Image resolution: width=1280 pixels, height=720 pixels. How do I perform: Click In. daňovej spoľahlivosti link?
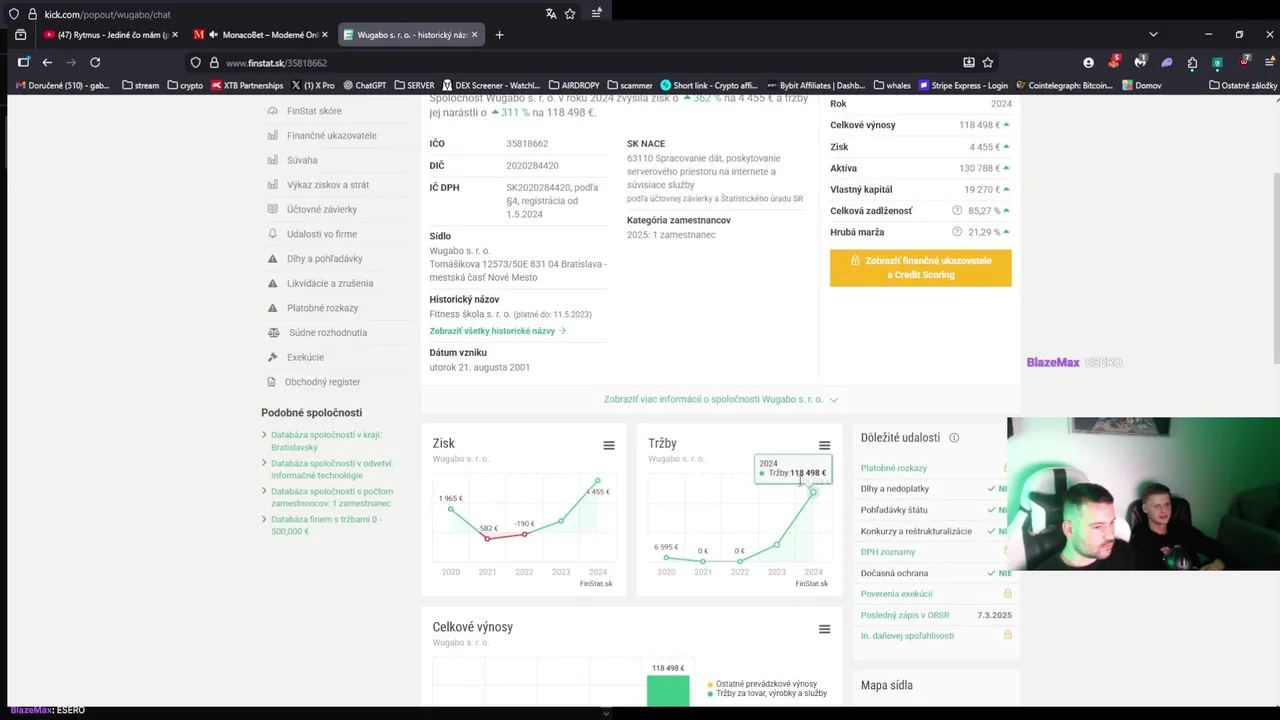point(907,636)
